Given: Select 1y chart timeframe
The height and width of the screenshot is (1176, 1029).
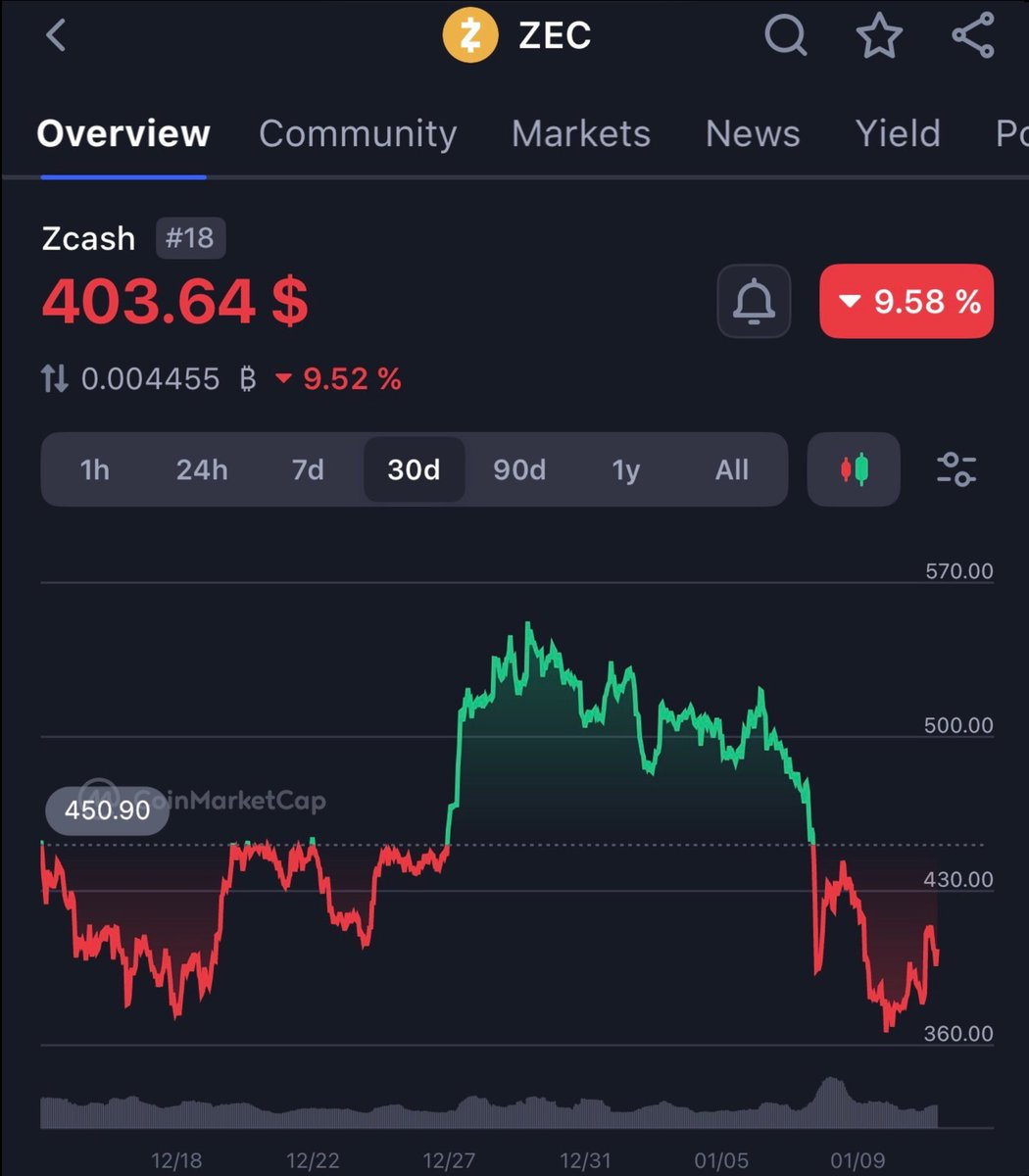Looking at the screenshot, I should [625, 469].
